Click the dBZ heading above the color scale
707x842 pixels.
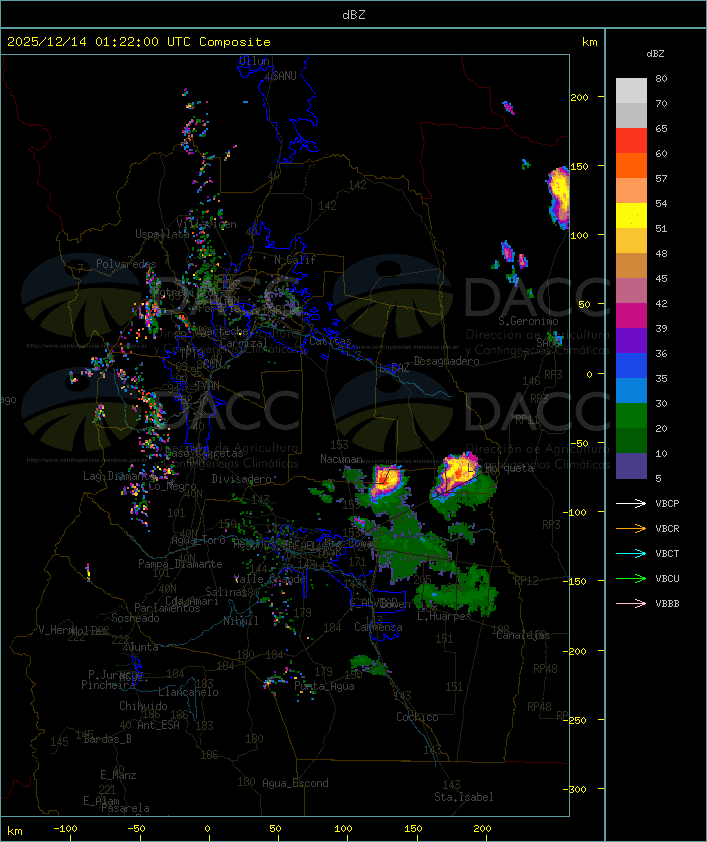coord(655,54)
